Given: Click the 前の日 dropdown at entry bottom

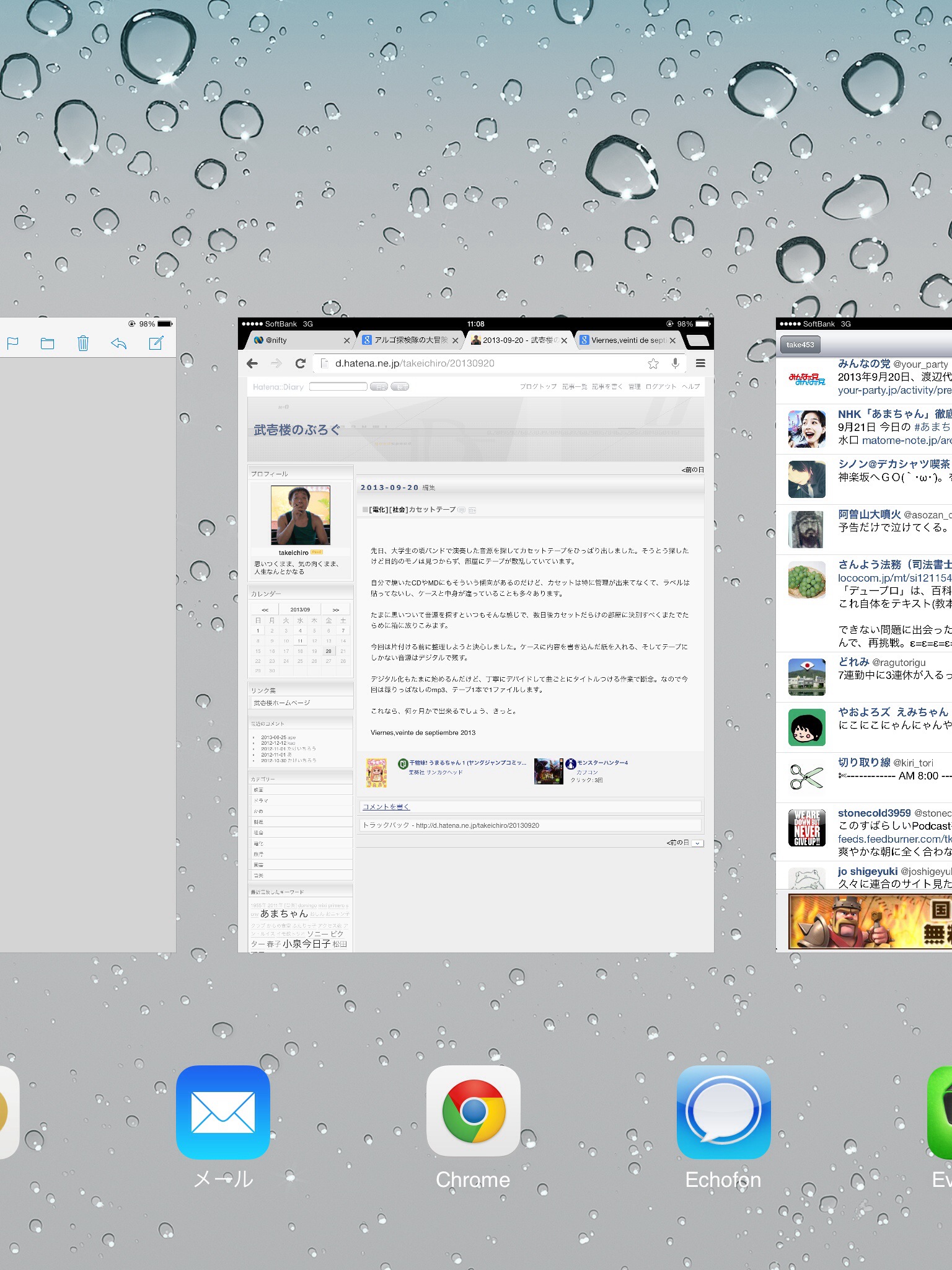Looking at the screenshot, I should coord(698,843).
